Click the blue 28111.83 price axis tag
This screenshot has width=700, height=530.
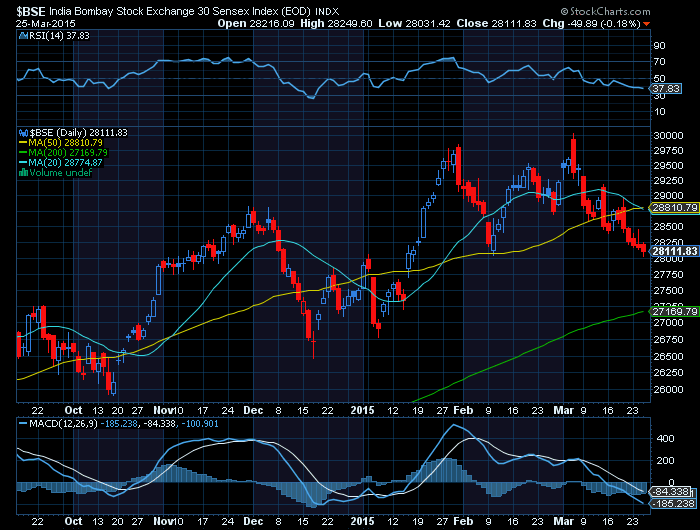(674, 251)
